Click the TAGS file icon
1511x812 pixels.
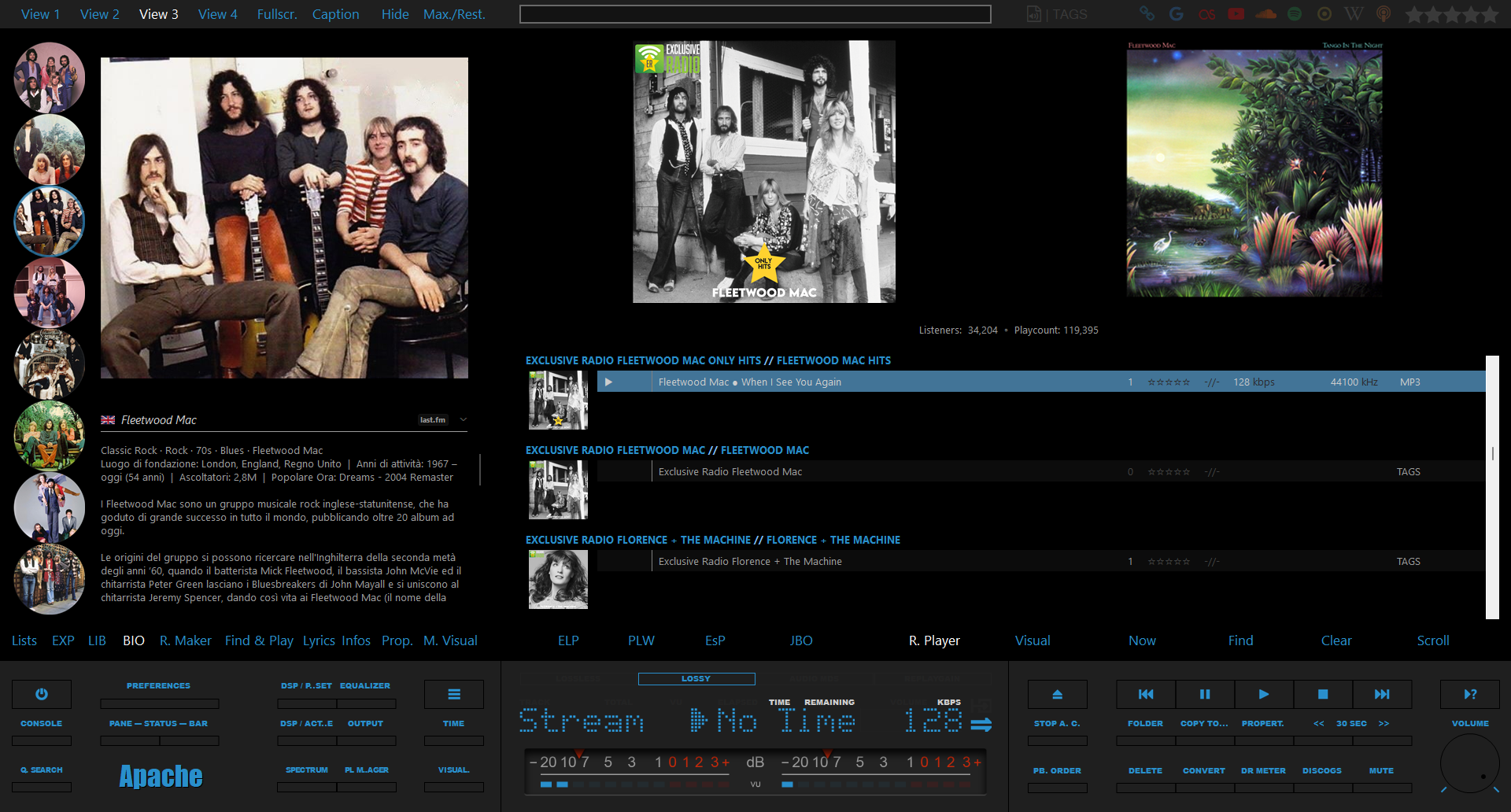click(x=1034, y=14)
